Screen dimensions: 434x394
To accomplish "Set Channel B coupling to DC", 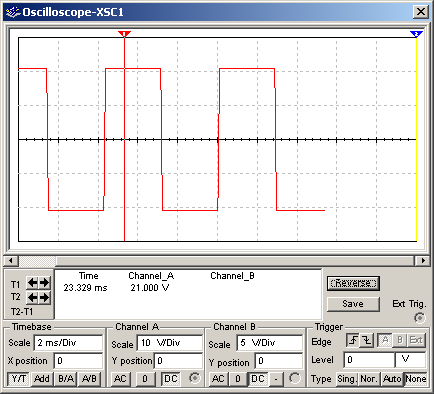I will 258,379.
